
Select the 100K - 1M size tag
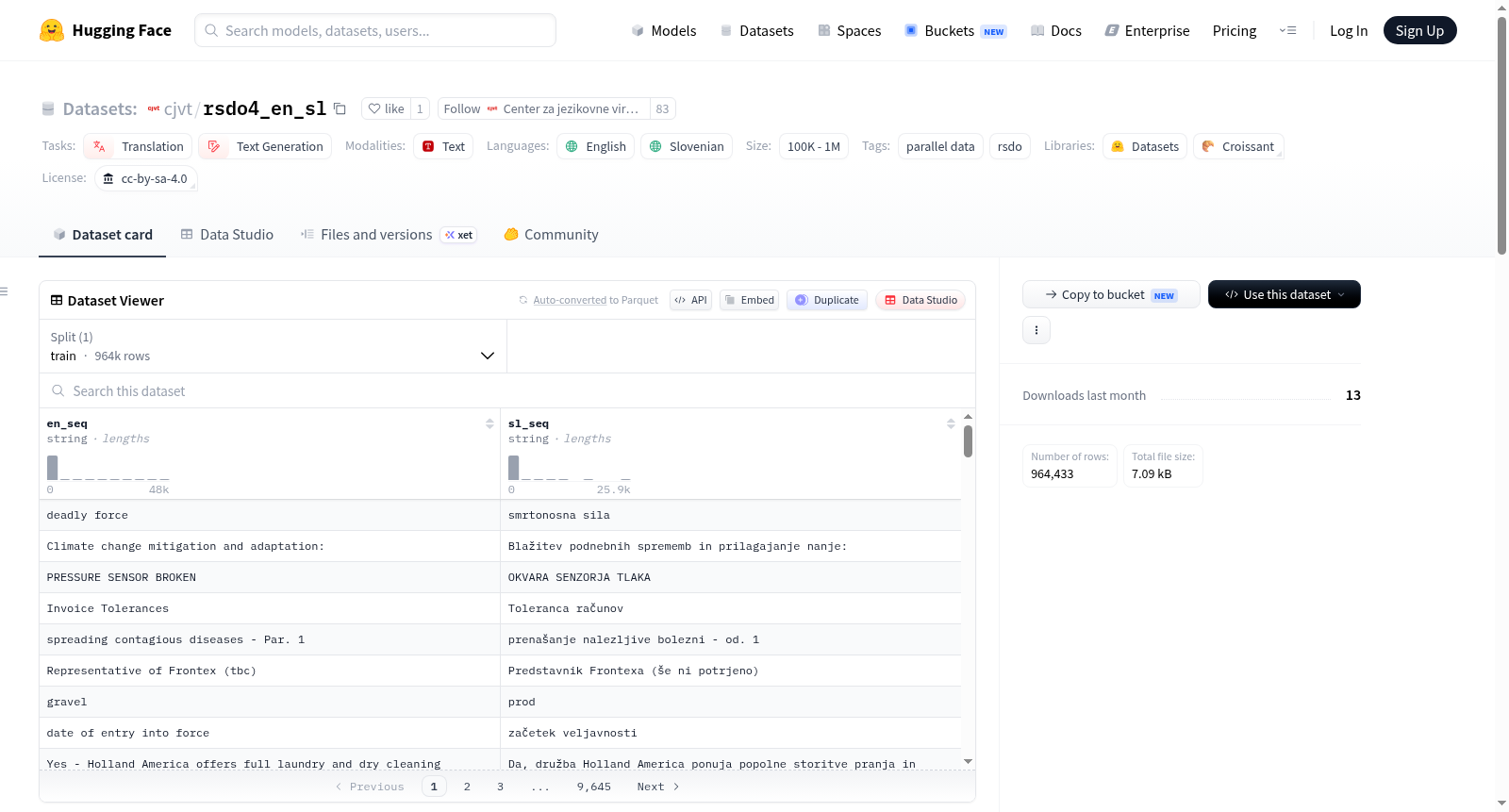pos(813,146)
